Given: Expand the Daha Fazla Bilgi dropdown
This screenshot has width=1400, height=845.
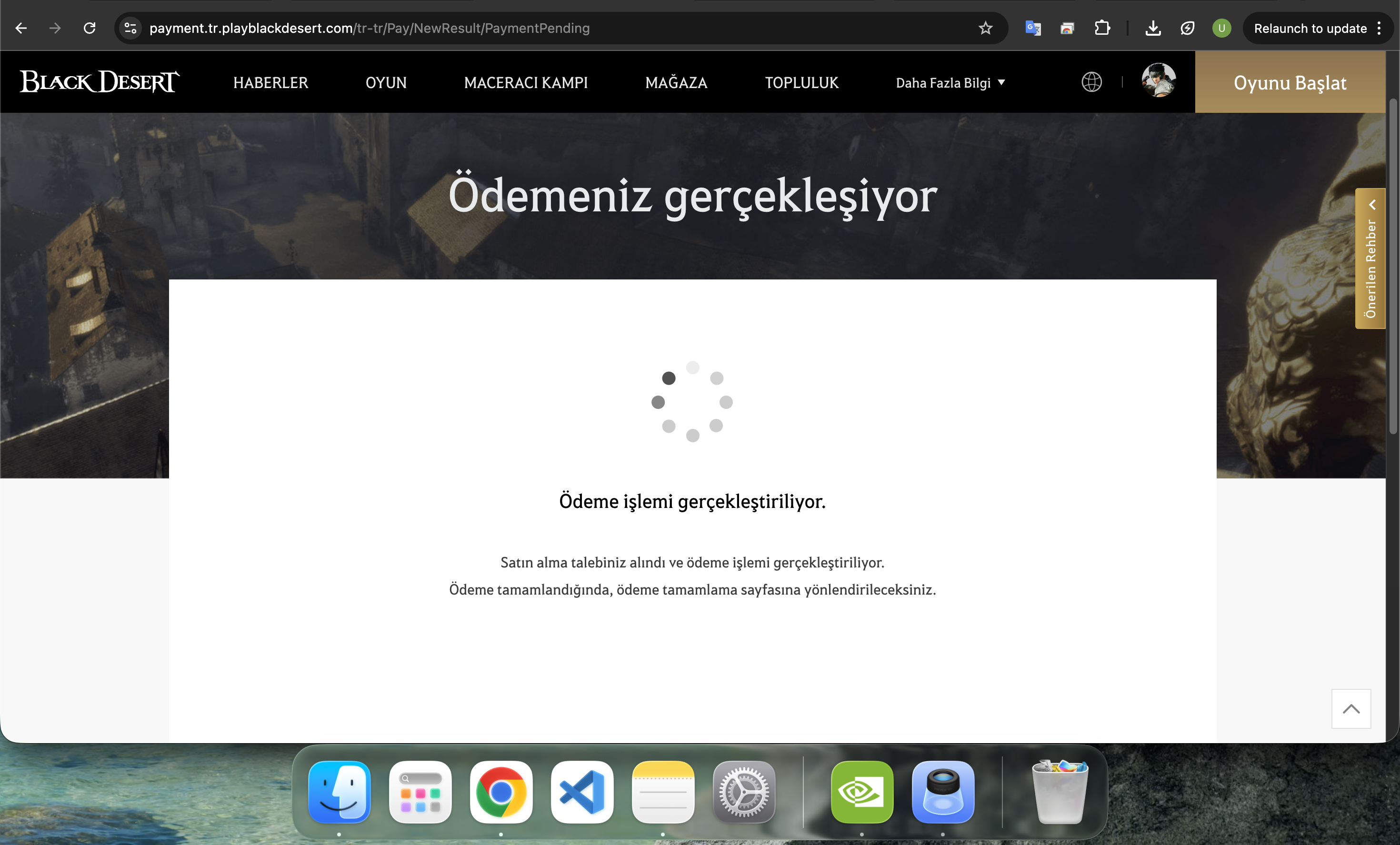Looking at the screenshot, I should click(x=950, y=83).
